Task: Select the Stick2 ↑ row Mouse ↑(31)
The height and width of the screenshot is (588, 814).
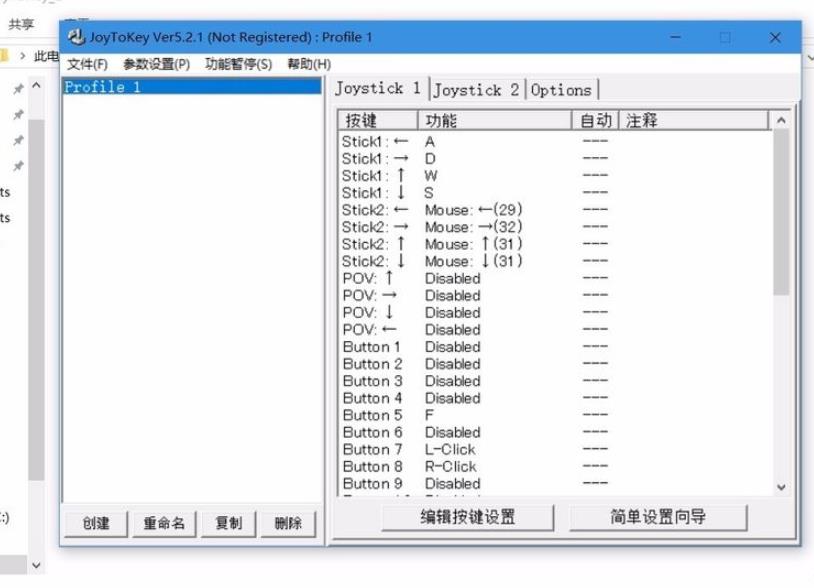Action: 554,244
